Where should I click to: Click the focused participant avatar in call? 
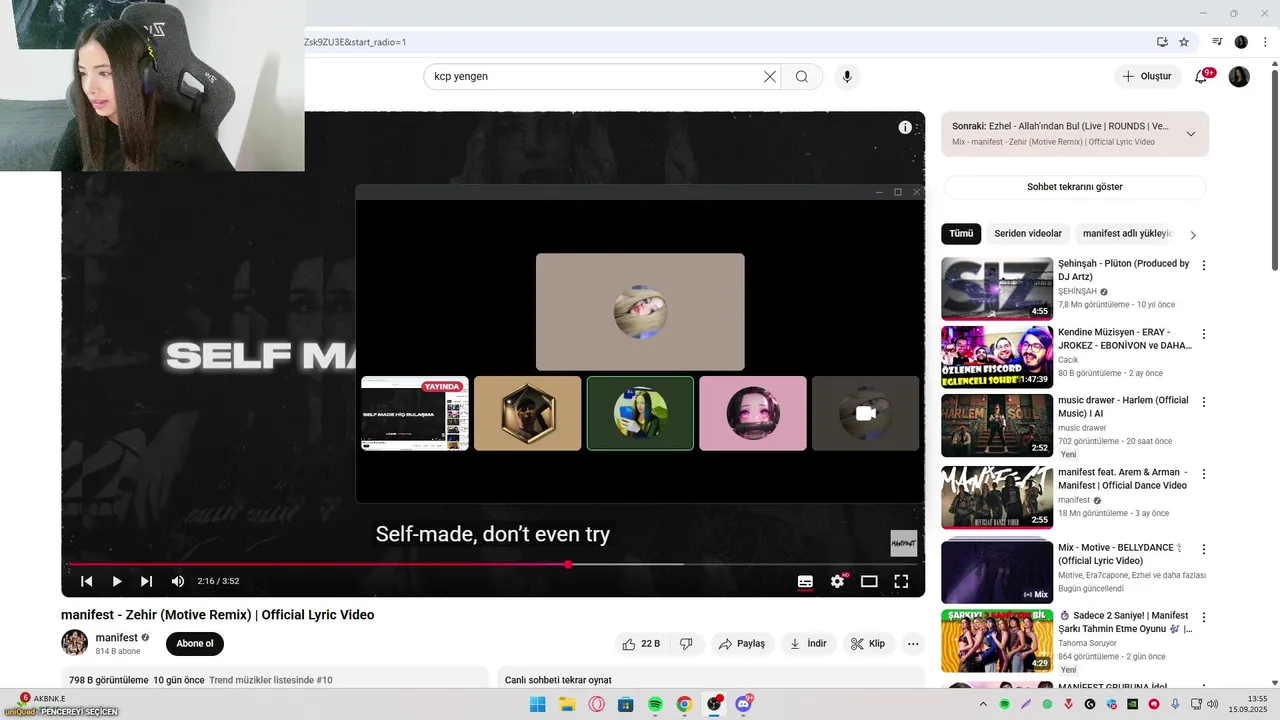click(640, 312)
